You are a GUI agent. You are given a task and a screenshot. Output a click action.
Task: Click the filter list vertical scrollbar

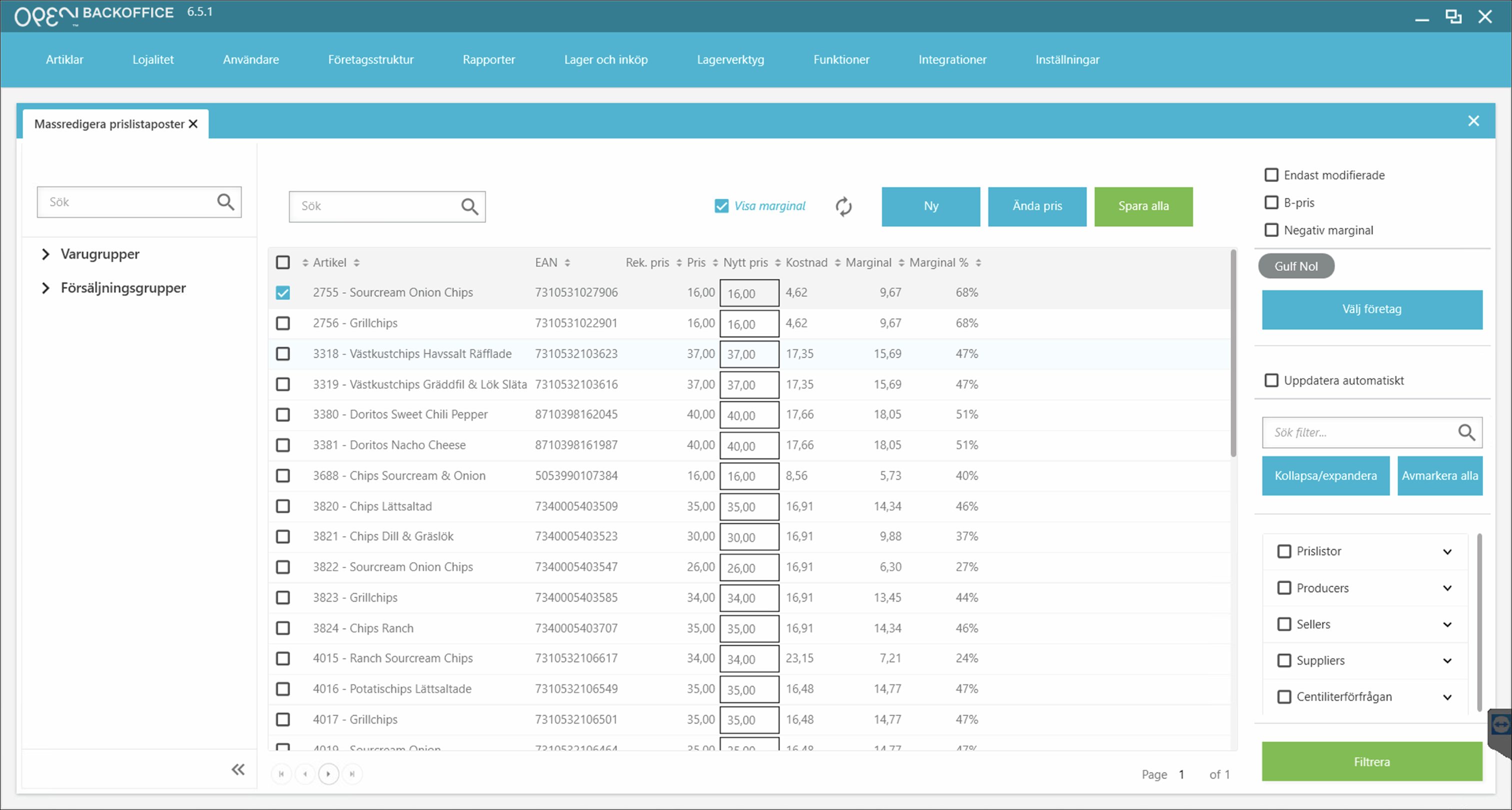[x=1479, y=622]
